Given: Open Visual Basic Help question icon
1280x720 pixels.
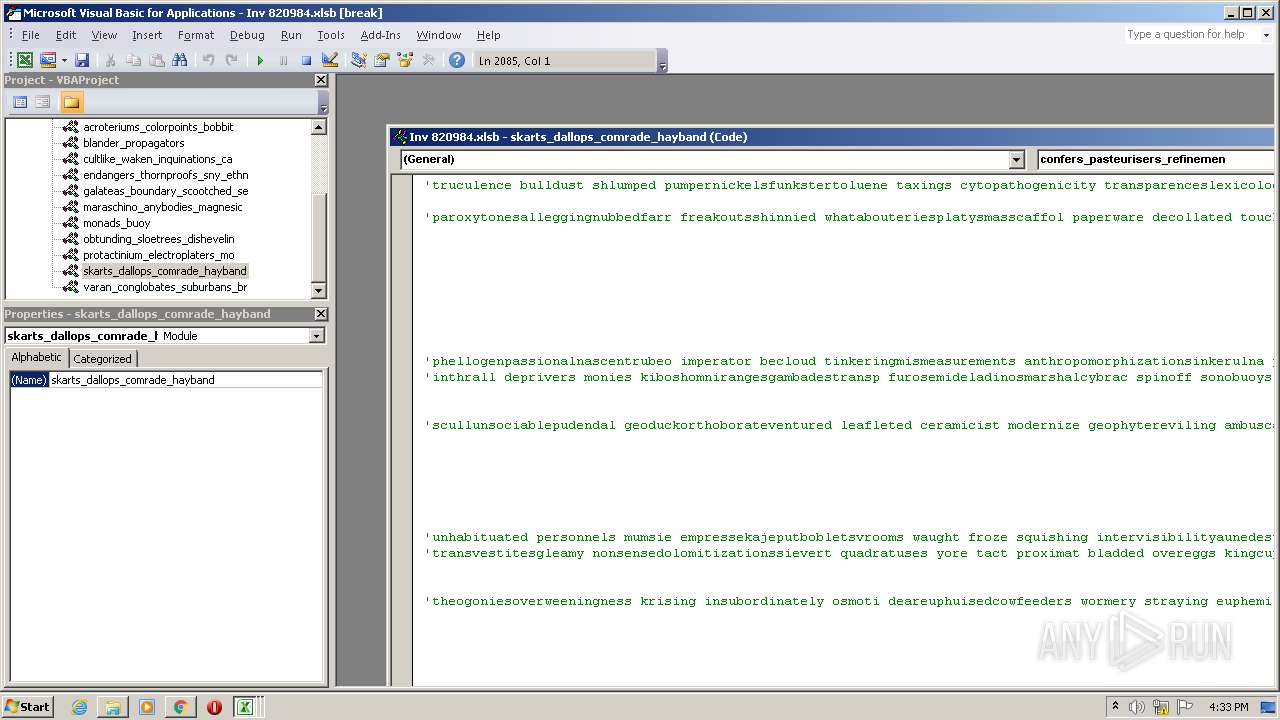Looking at the screenshot, I should (x=457, y=60).
